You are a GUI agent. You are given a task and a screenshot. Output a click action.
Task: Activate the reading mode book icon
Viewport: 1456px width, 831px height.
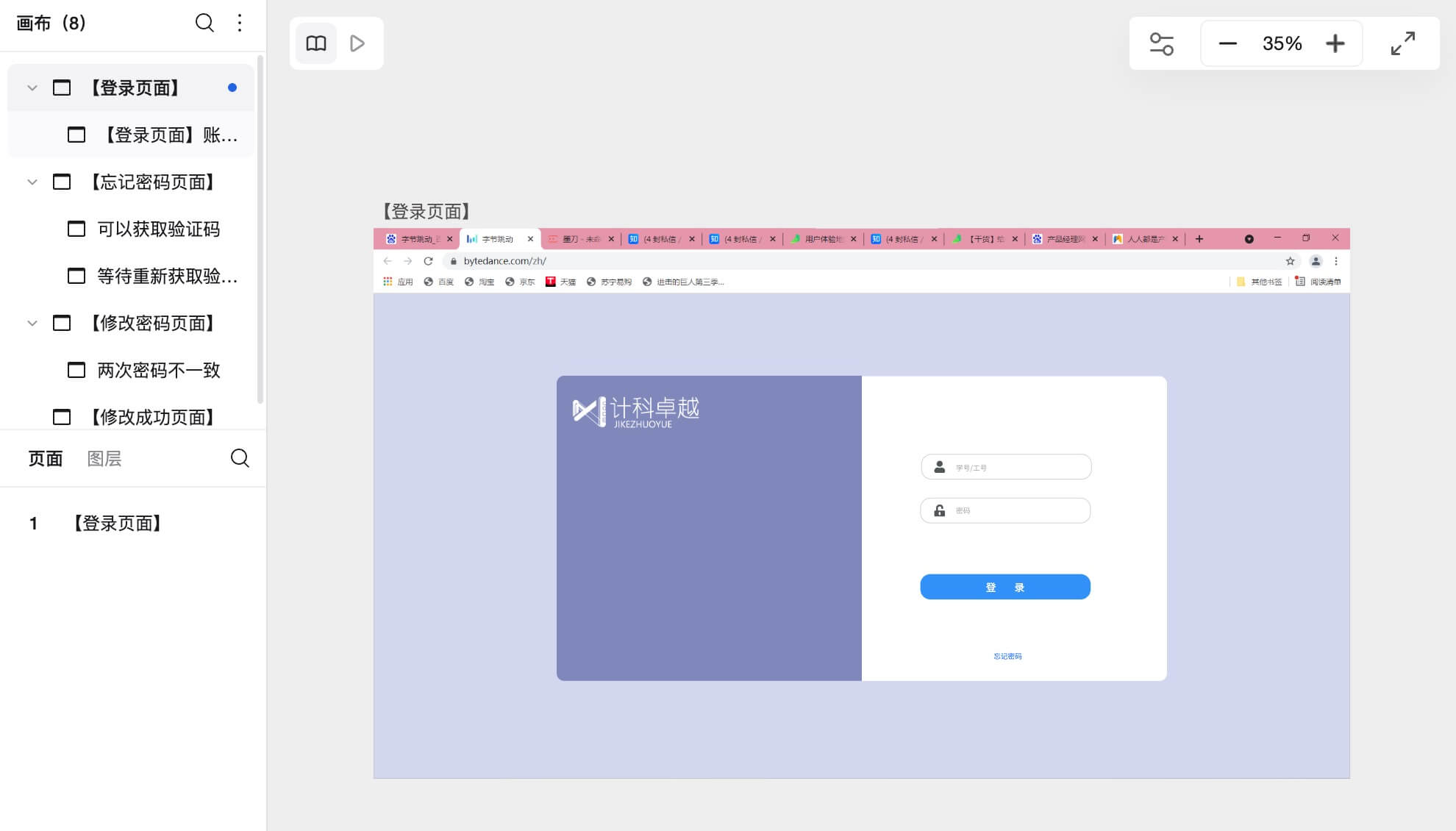[315, 43]
